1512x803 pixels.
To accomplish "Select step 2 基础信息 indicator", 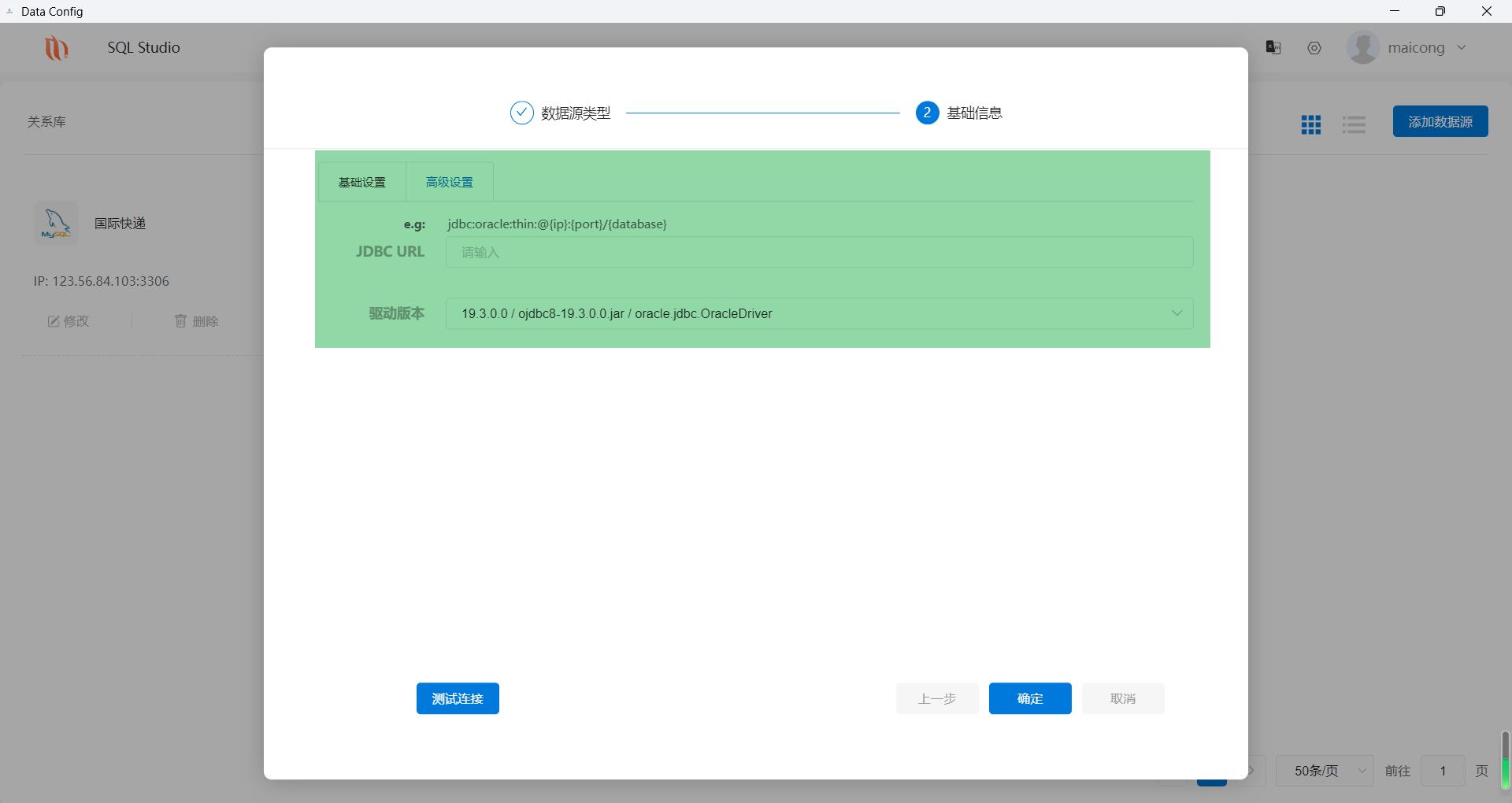I will 926,113.
